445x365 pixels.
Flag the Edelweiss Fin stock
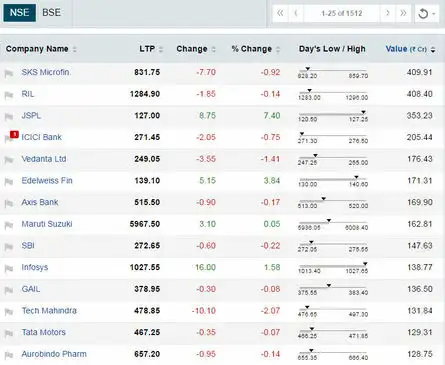click(x=9, y=182)
